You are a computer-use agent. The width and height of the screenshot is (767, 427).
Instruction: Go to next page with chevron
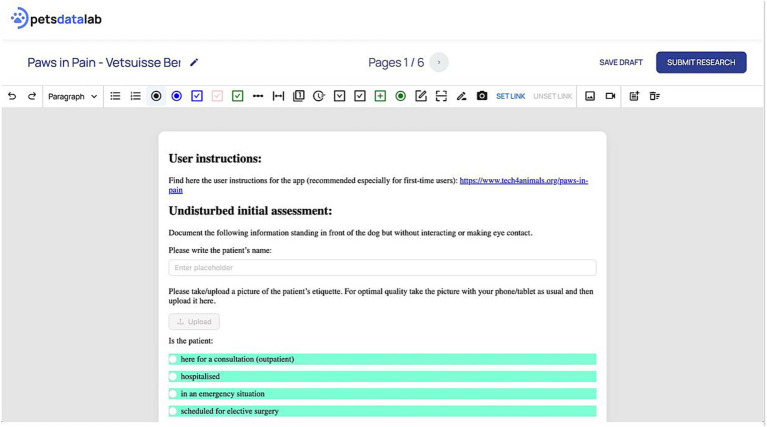pyautogui.click(x=439, y=63)
